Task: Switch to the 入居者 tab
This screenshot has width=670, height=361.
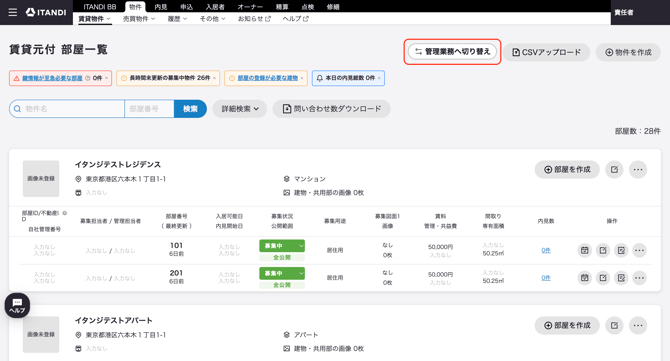Action: (215, 7)
